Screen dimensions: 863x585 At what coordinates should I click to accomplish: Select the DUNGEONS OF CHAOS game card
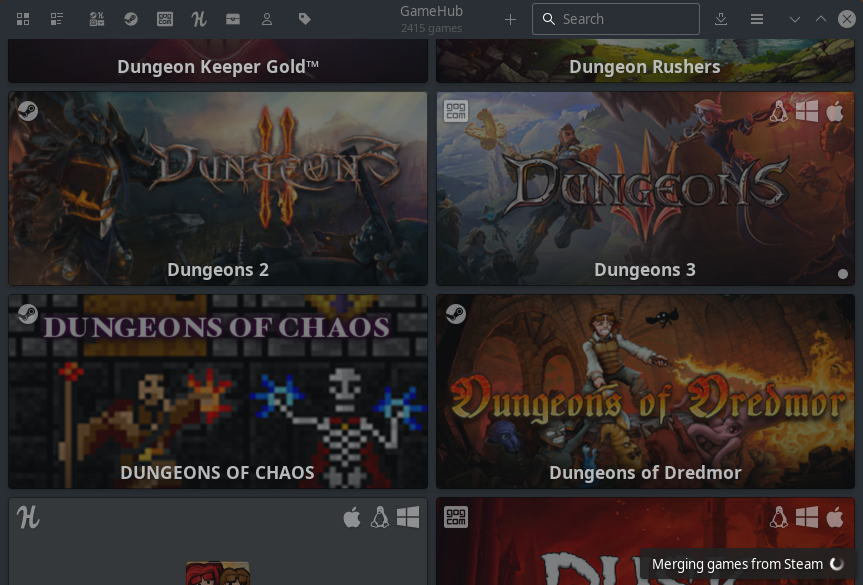tap(218, 392)
